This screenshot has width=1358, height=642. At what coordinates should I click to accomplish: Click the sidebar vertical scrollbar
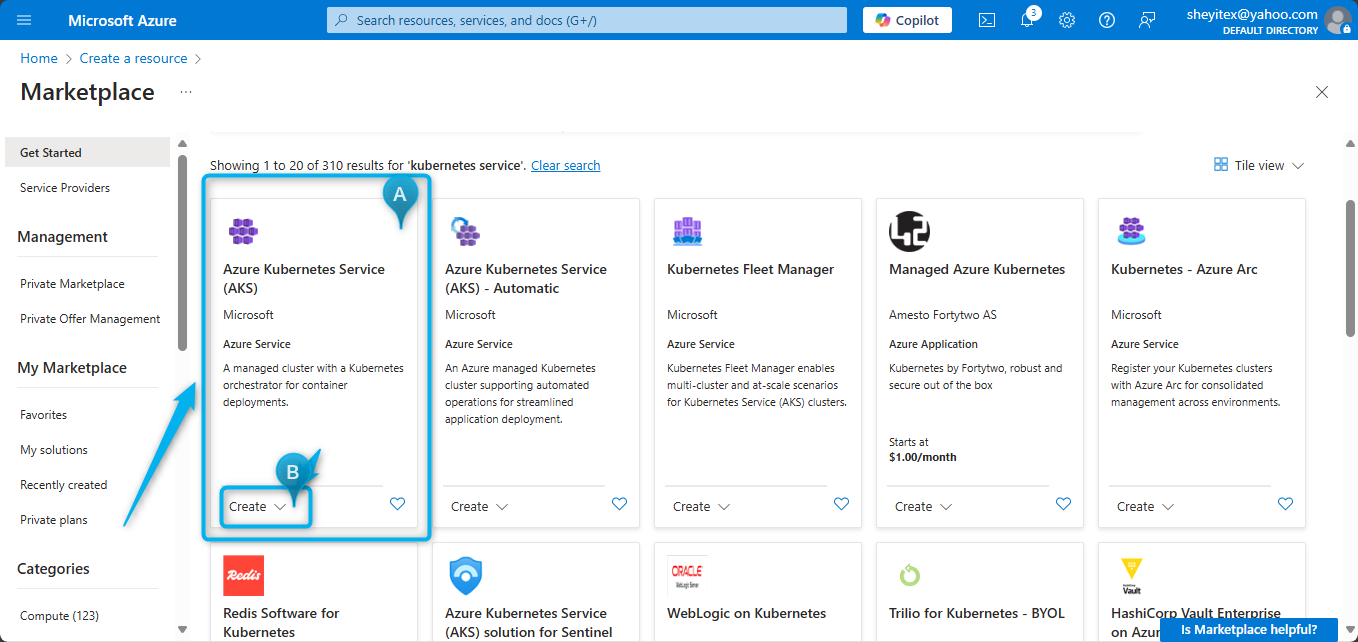[182, 252]
